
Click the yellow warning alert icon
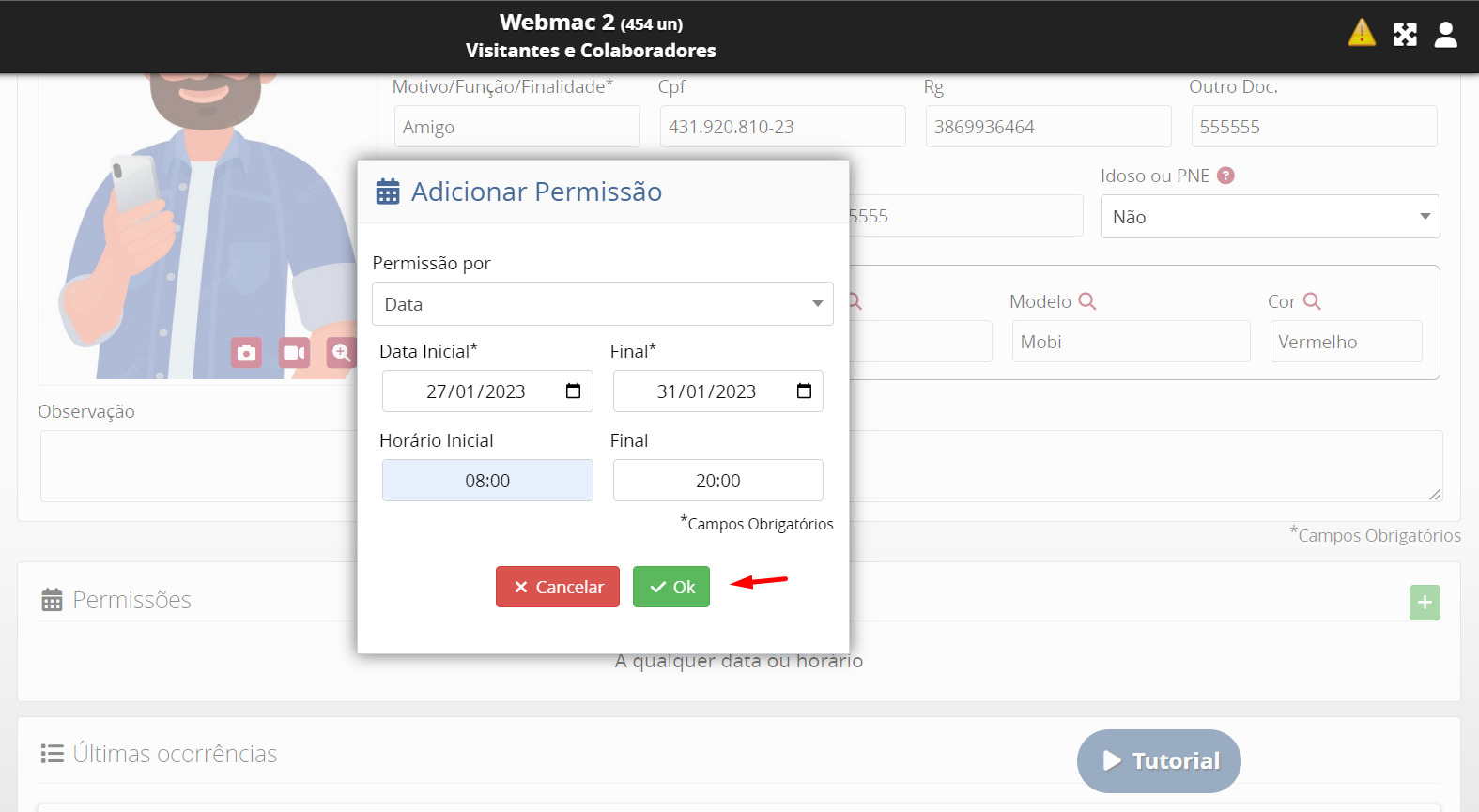(1362, 34)
